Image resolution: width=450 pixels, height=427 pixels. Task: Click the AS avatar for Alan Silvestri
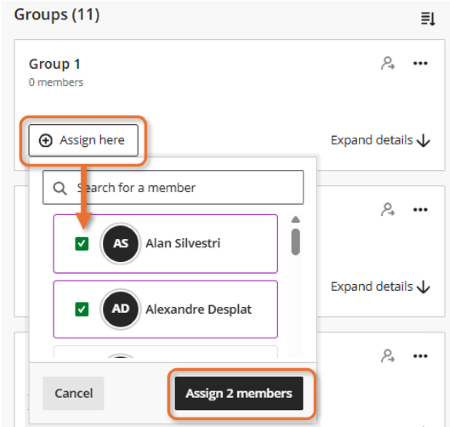tap(120, 243)
